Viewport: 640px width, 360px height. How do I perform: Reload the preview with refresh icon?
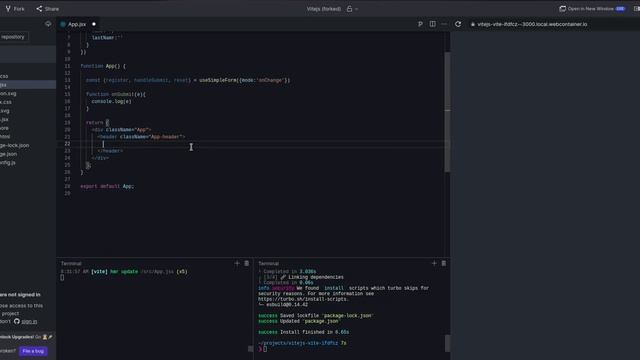pyautogui.click(x=458, y=24)
